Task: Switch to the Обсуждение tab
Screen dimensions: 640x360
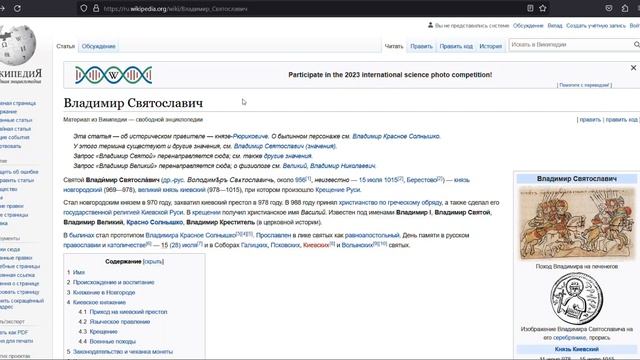Action: point(98,46)
